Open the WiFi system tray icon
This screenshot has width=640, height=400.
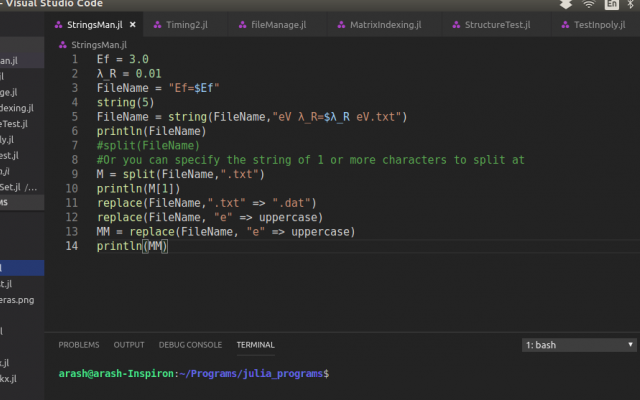(588, 4)
